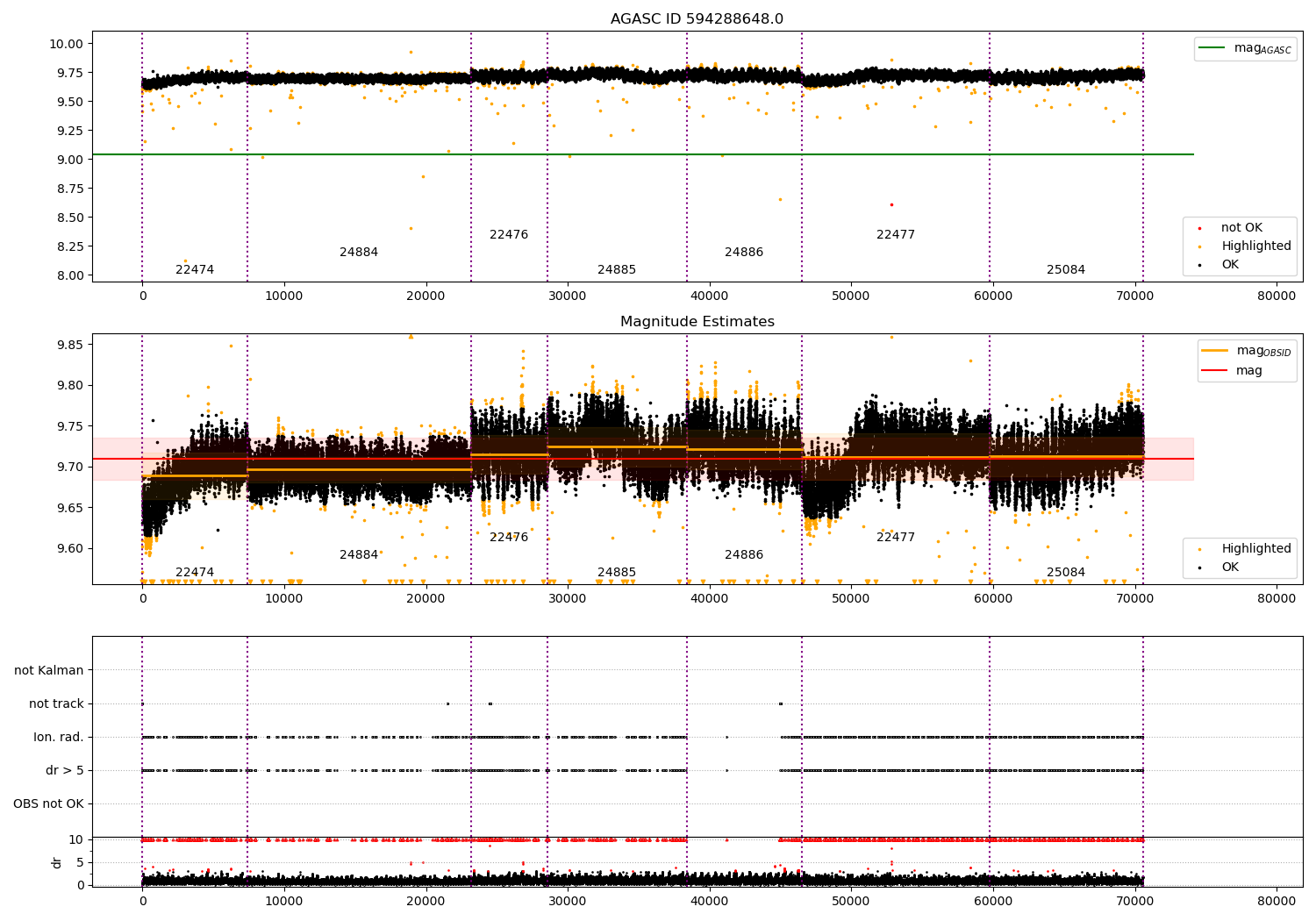Click 'Highlighted' in the AGASC ID plot legend
The image size is (1316, 921).
click(1245, 246)
